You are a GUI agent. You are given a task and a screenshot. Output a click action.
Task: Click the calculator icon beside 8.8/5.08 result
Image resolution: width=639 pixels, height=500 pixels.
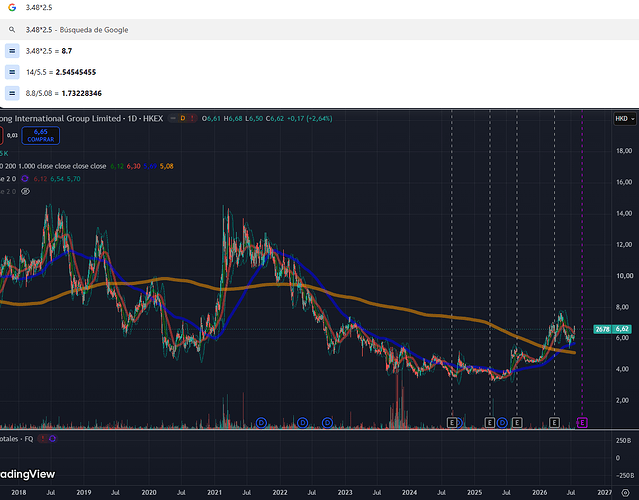tap(12, 93)
